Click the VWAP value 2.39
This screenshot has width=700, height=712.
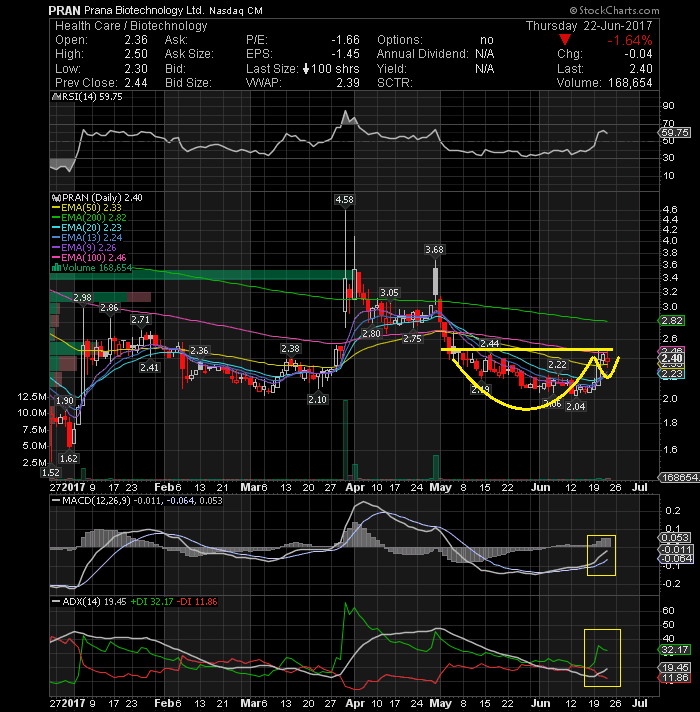click(x=348, y=83)
